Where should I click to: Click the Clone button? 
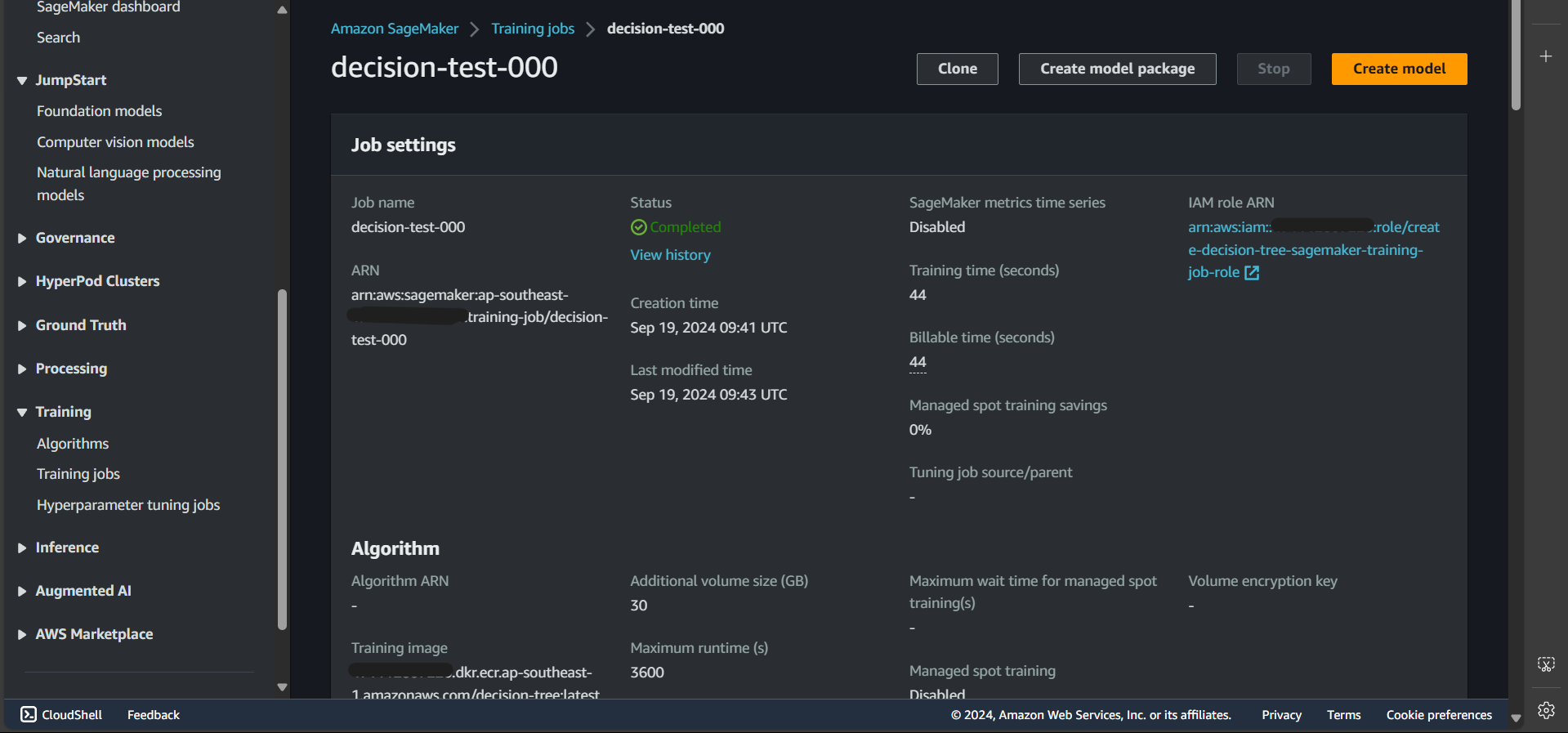(957, 69)
